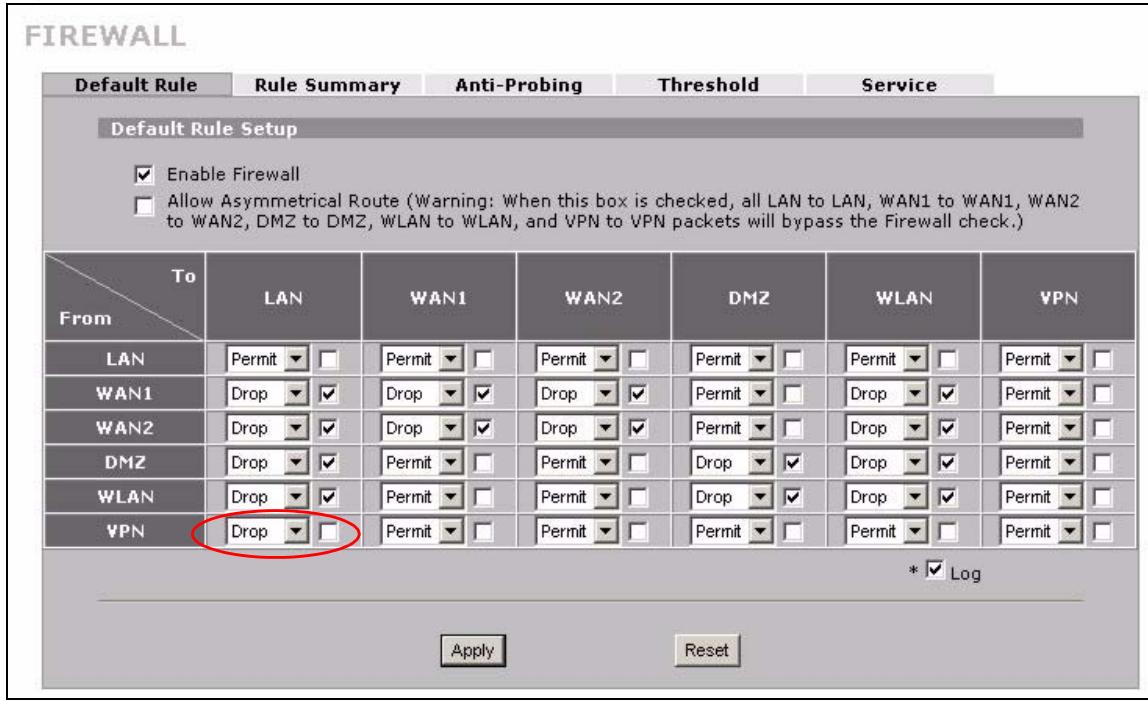This screenshot has width=1148, height=701.
Task: Open the WAN1 to WAN1 action dropdown
Action: click(x=422, y=393)
